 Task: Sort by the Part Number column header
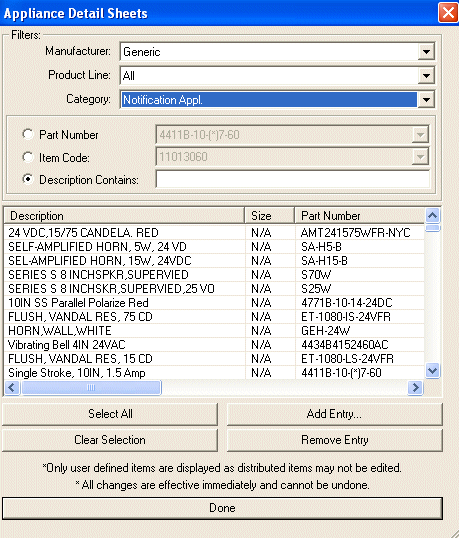click(x=359, y=216)
